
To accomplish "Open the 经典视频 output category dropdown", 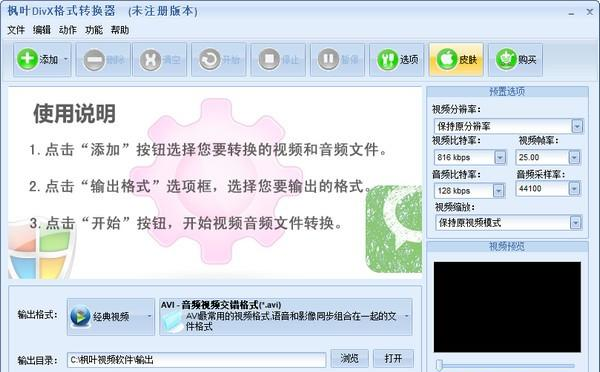I will (x=150, y=316).
